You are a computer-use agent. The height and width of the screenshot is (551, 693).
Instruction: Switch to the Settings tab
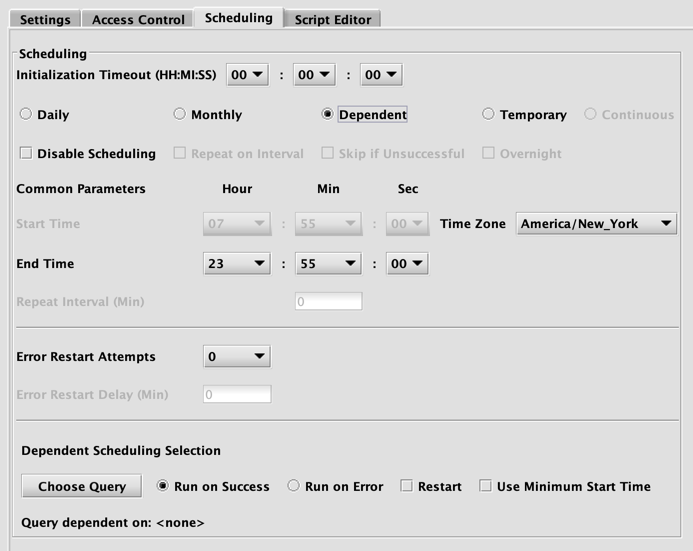(45, 19)
